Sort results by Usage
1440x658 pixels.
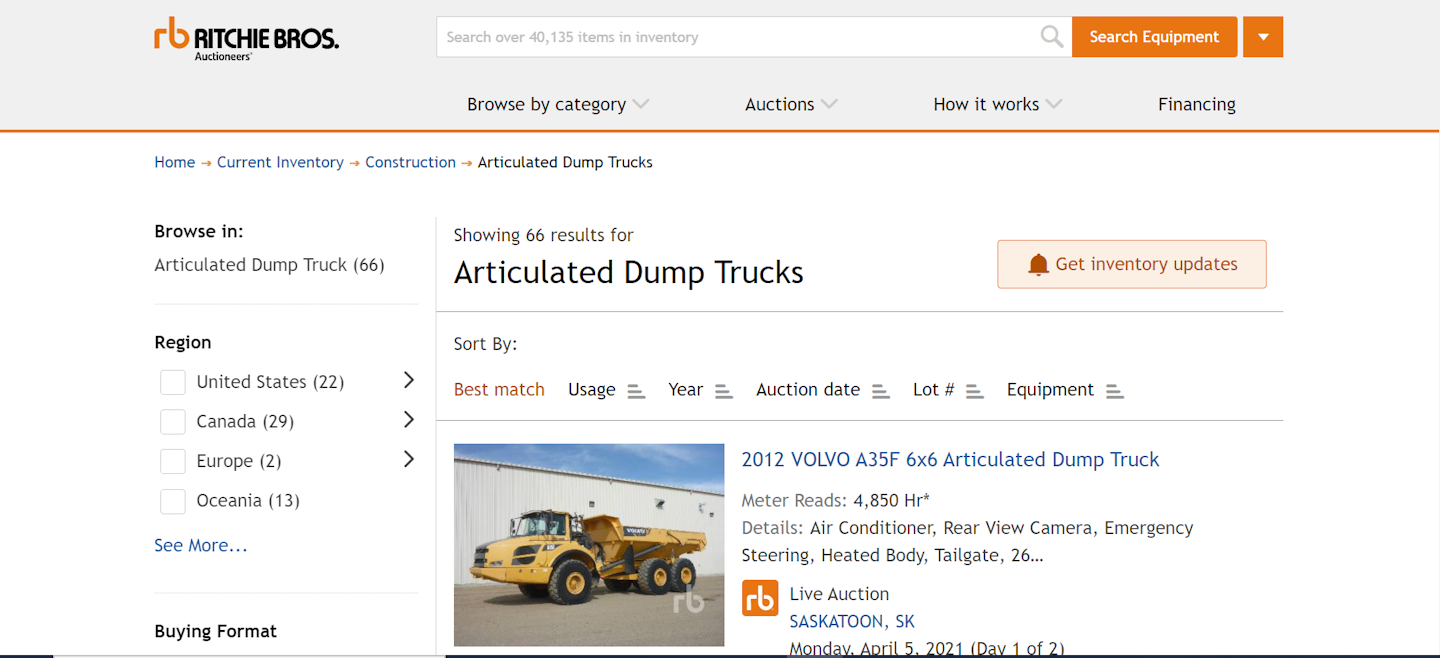point(592,390)
